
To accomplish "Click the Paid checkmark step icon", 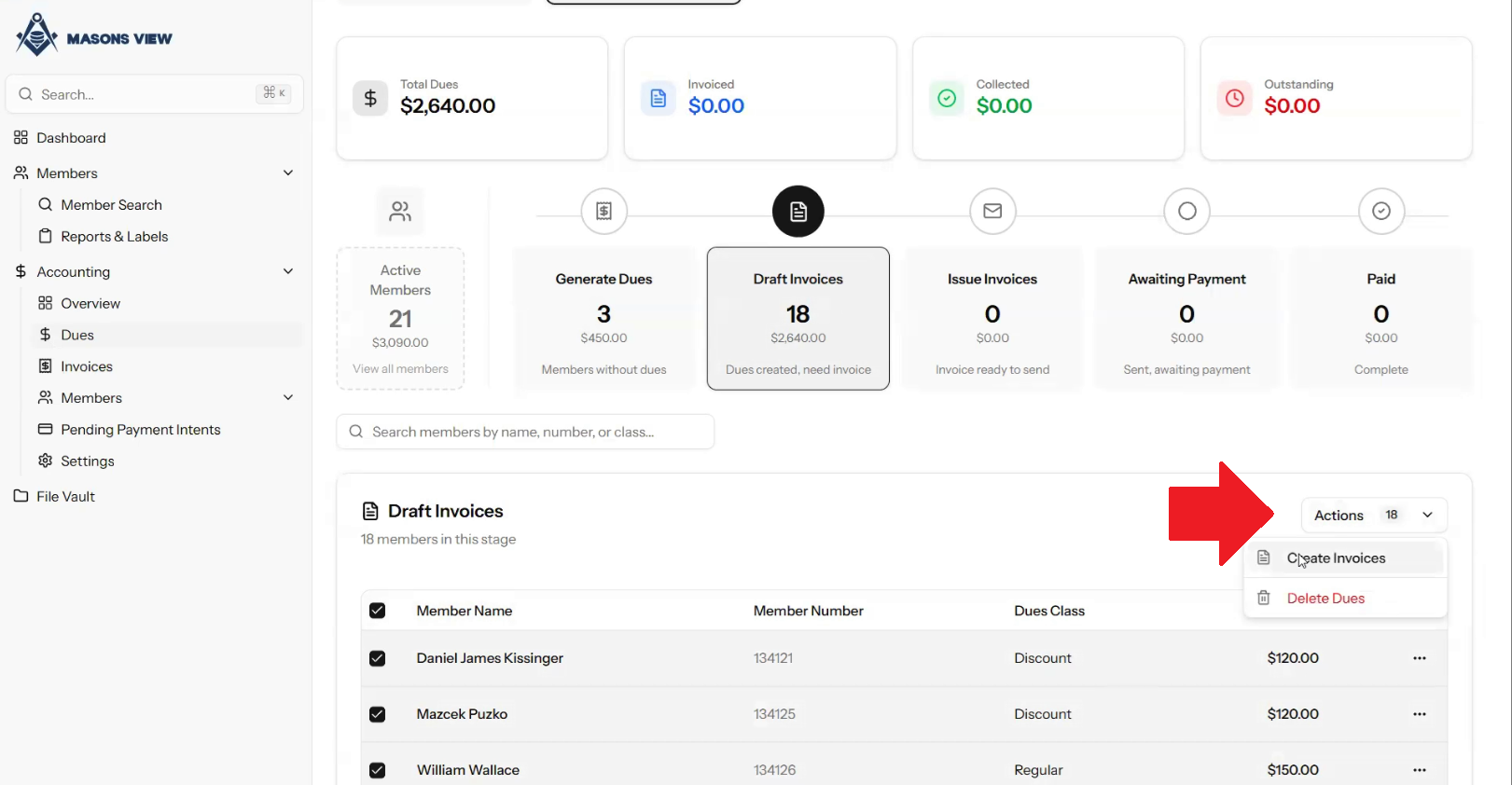I will point(1380,212).
